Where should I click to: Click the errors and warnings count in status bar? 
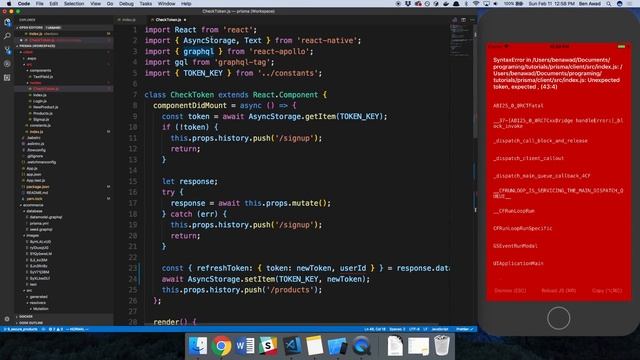[56, 329]
